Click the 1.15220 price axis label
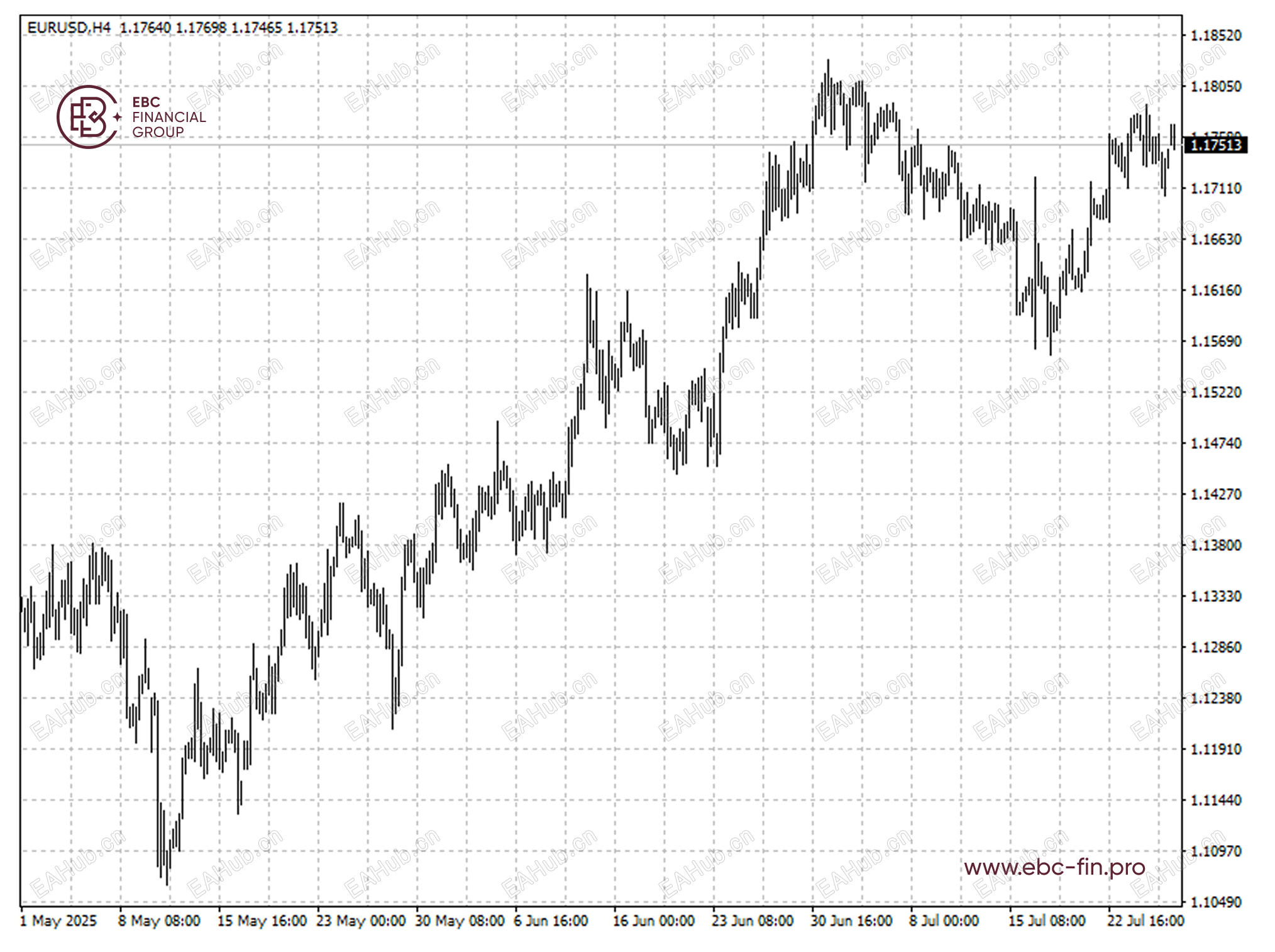1275x952 pixels. click(1216, 392)
